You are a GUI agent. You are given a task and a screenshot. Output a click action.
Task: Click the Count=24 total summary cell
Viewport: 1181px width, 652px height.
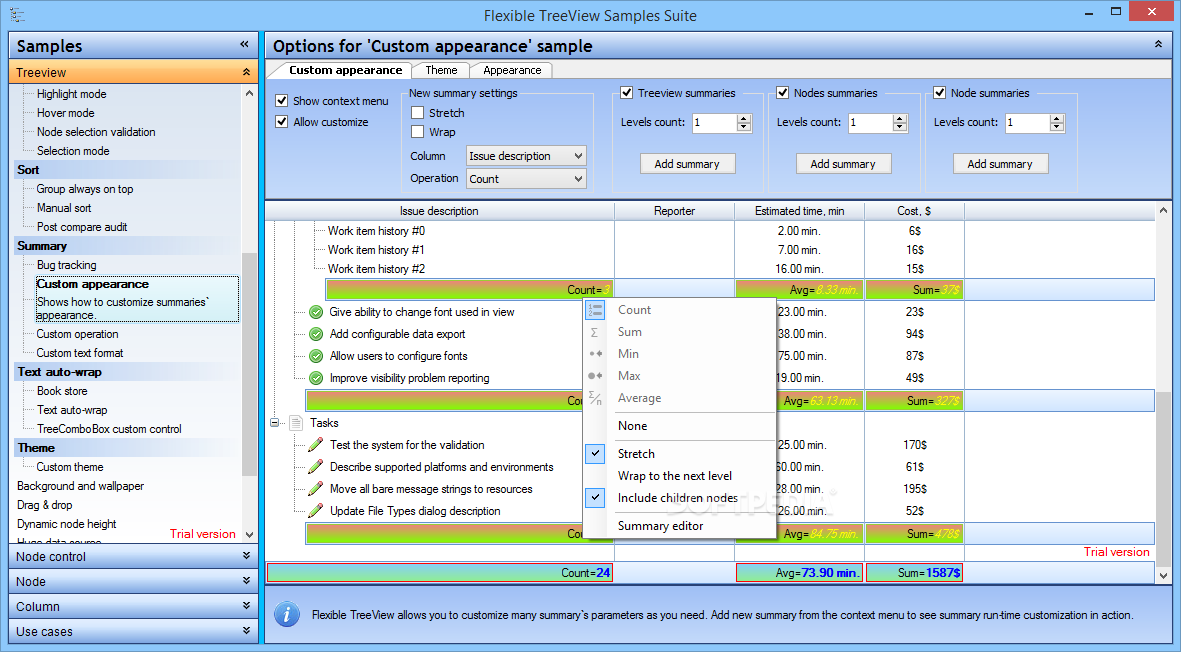pos(440,573)
